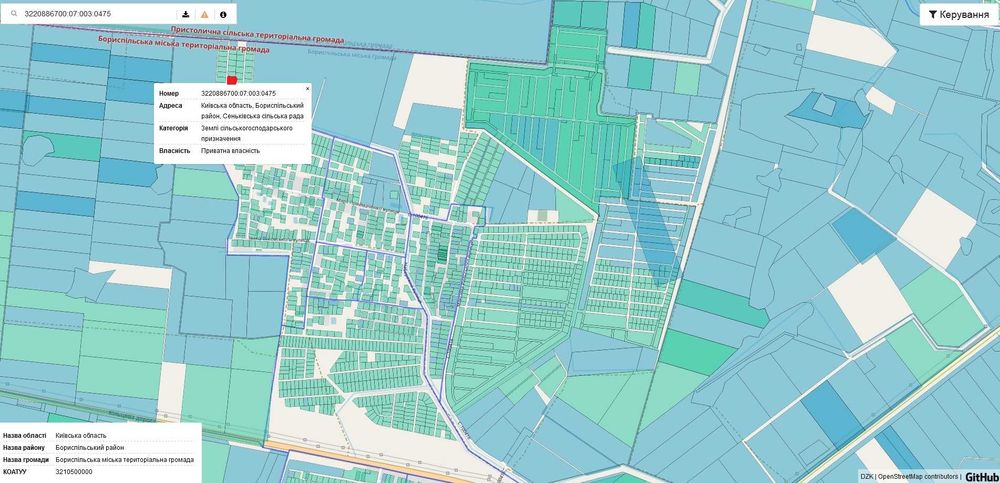The width and height of the screenshot is (1000, 483).
Task: Open the Керування filter panel
Action: 959,14
